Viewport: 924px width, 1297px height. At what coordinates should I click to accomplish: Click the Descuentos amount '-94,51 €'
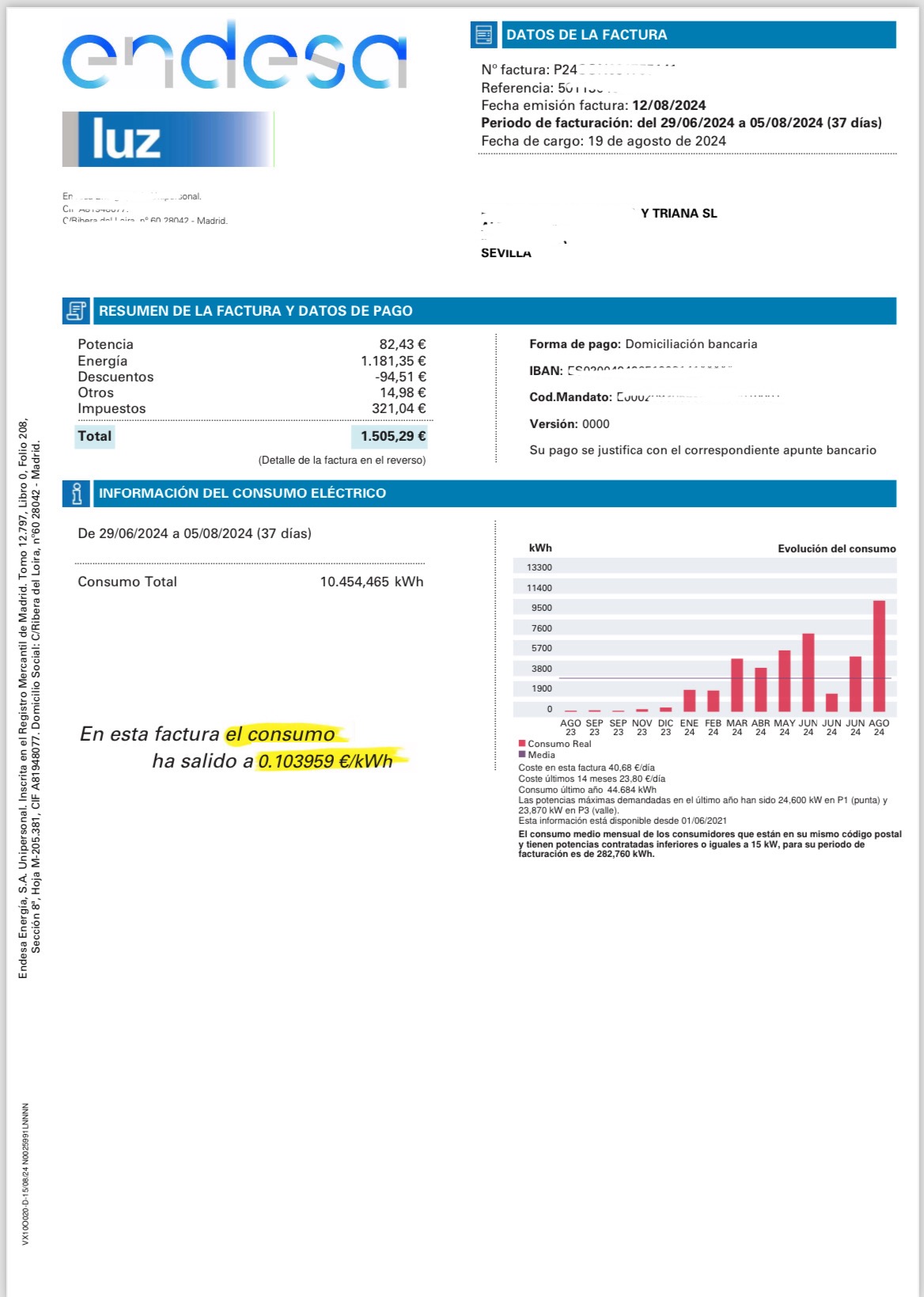click(x=400, y=377)
